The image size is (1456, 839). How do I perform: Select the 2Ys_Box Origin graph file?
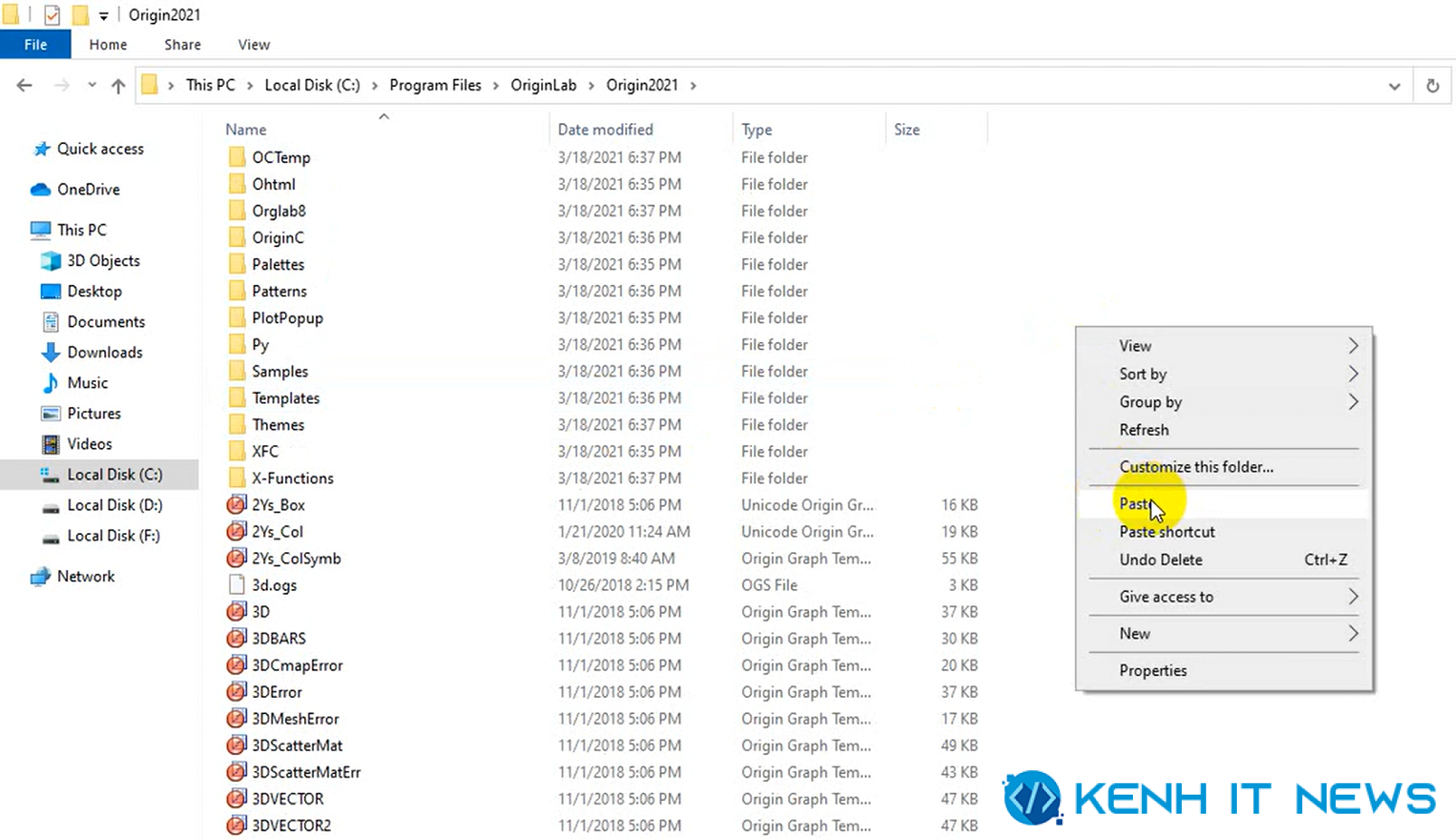278,505
